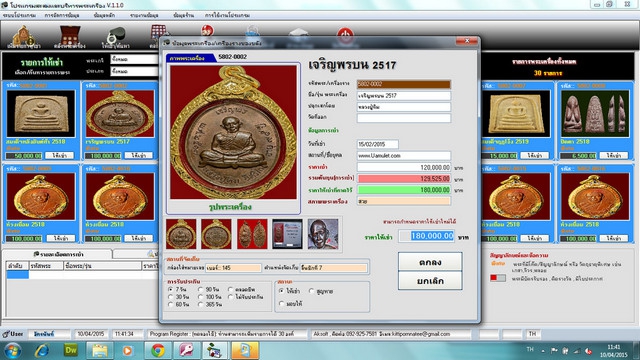This screenshot has width=640, height=360.
Task: Click the 120,000.00 rental cost field
Action: [x=404, y=167]
